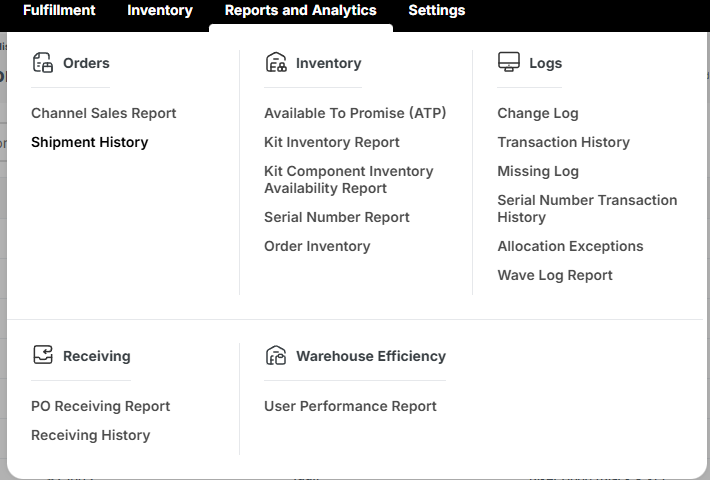Open the Serial Number Report

point(337,217)
